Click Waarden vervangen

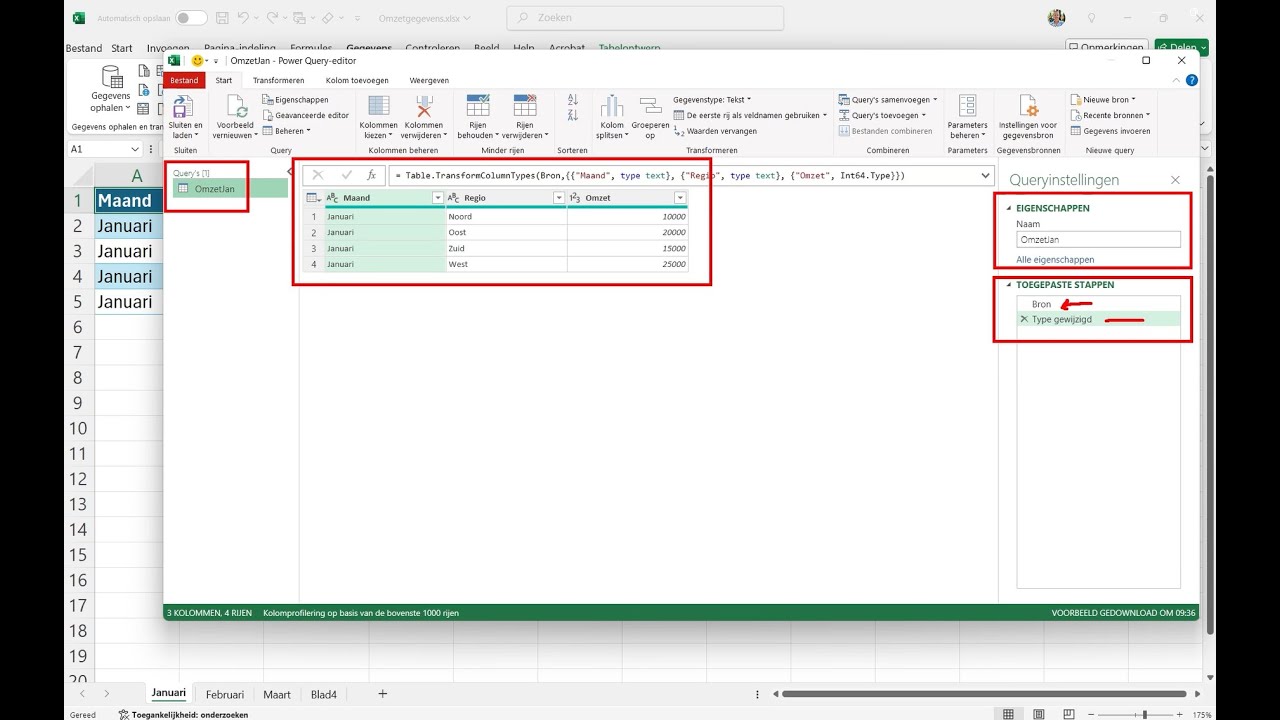pos(715,131)
